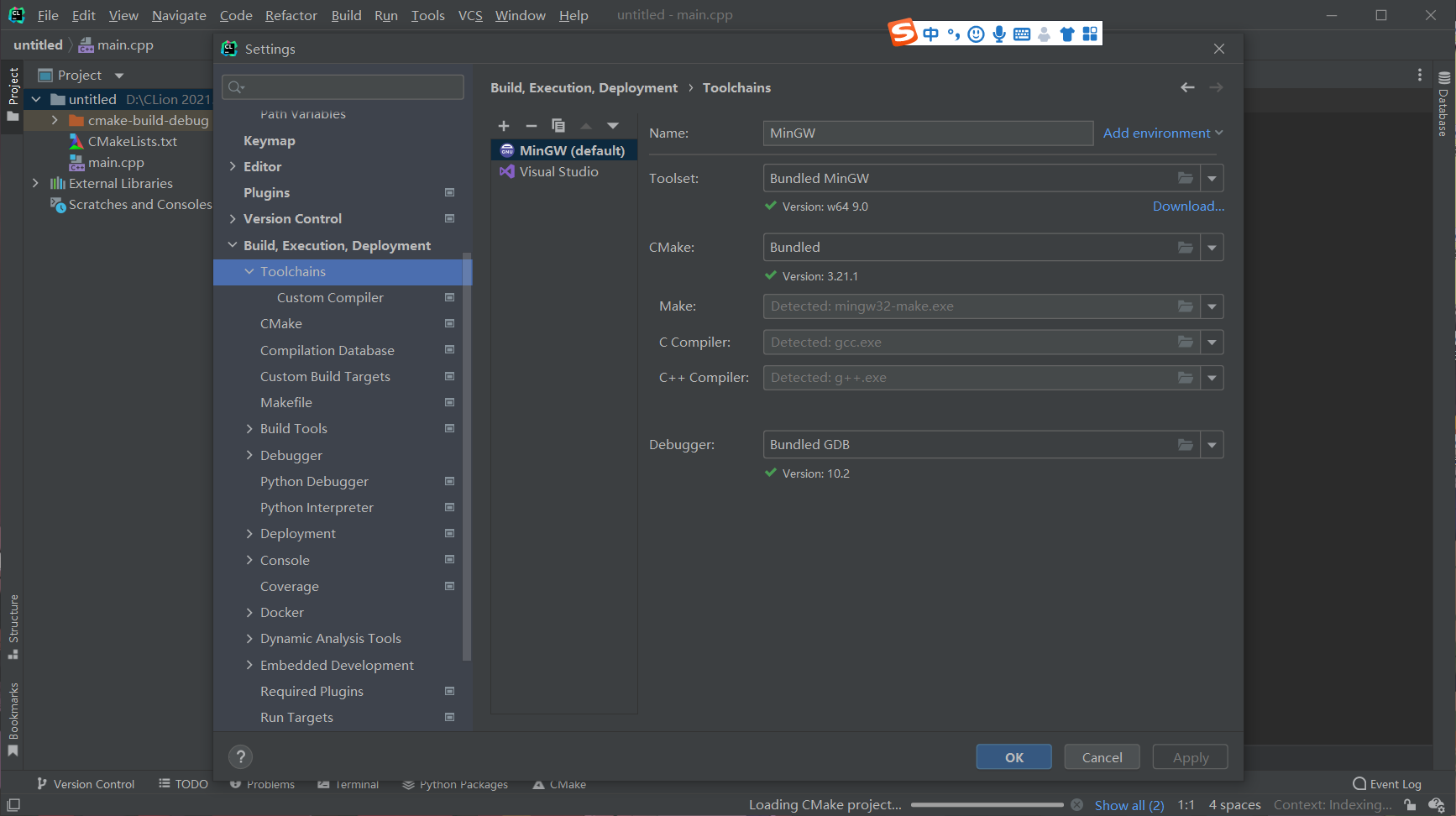1456x816 pixels.
Task: Open the File menu
Action: coord(48,15)
